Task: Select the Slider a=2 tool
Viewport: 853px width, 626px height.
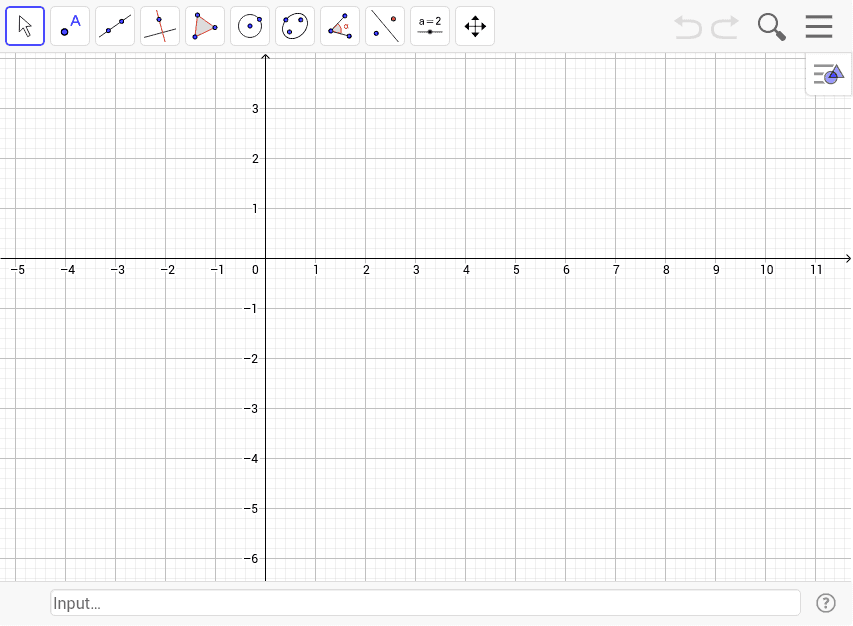Action: click(x=430, y=26)
